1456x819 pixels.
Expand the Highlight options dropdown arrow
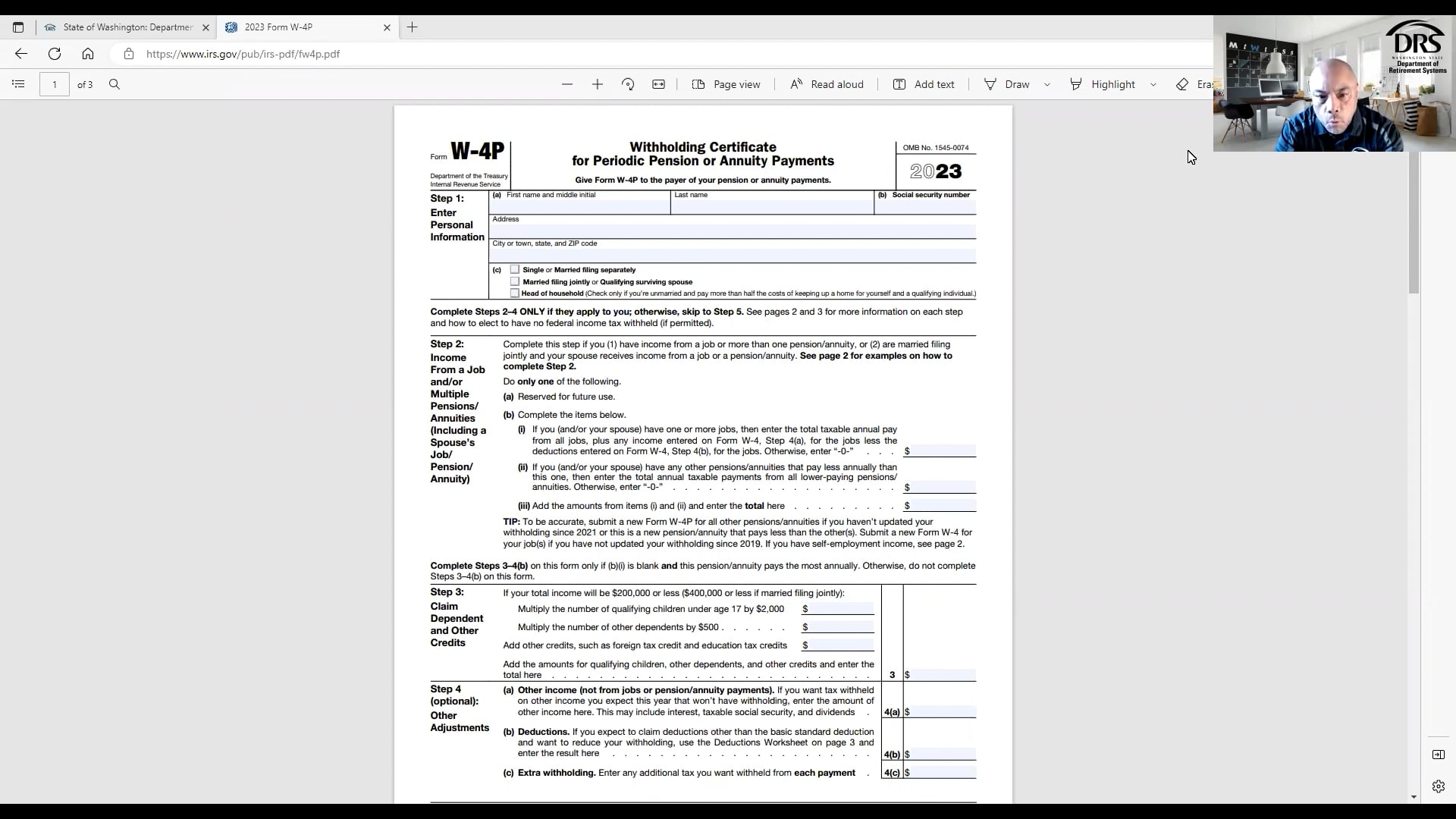pyautogui.click(x=1153, y=84)
